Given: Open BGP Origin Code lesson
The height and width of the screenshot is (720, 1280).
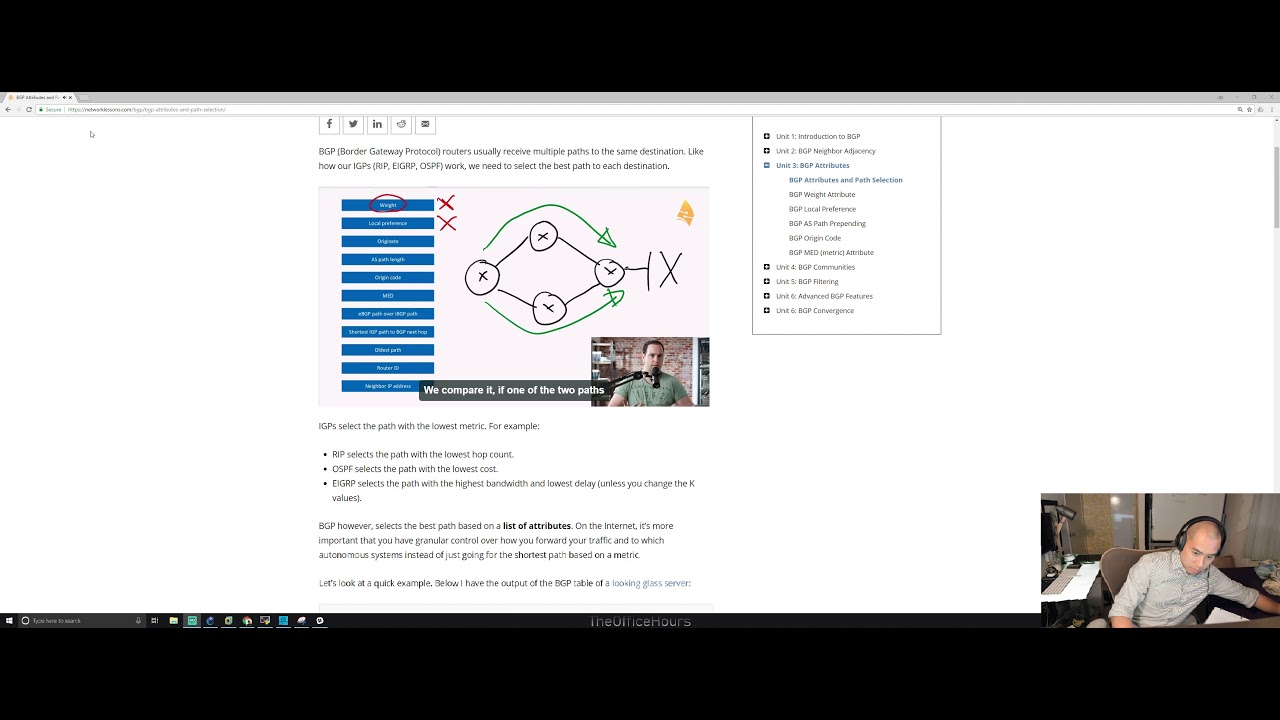Looking at the screenshot, I should 815,238.
